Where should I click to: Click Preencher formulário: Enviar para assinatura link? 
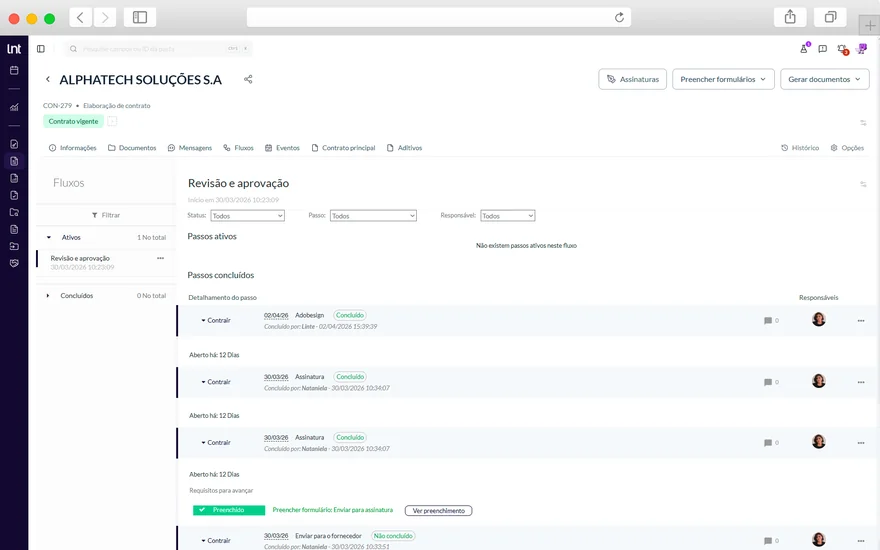[333, 510]
